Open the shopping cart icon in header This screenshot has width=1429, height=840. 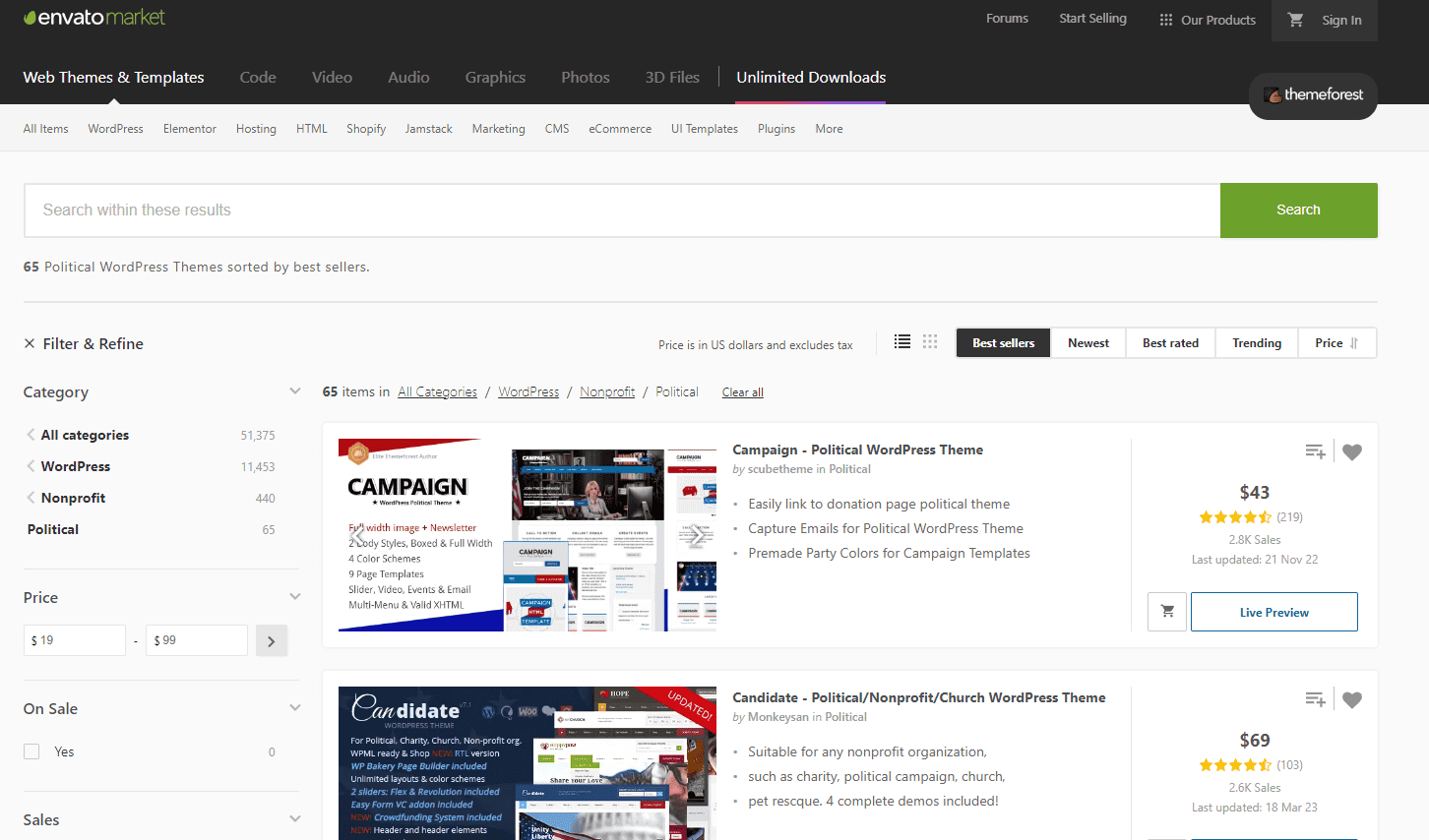pos(1296,20)
